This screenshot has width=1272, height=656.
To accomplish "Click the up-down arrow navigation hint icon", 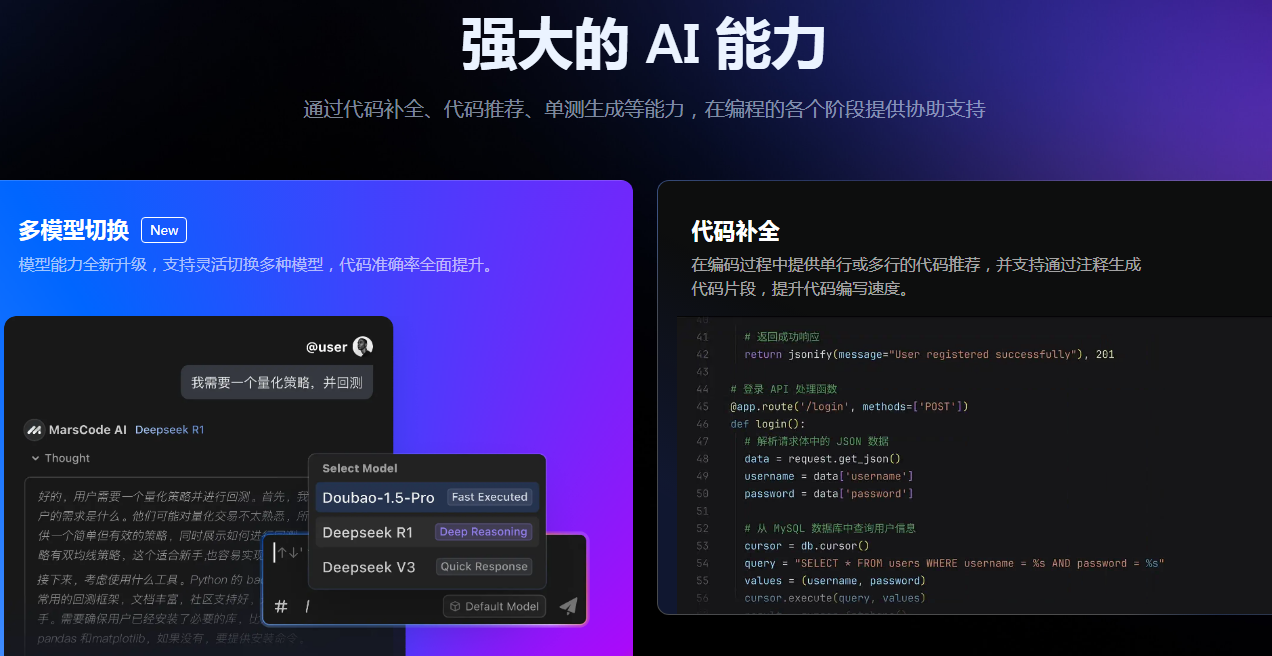I will tap(290, 551).
